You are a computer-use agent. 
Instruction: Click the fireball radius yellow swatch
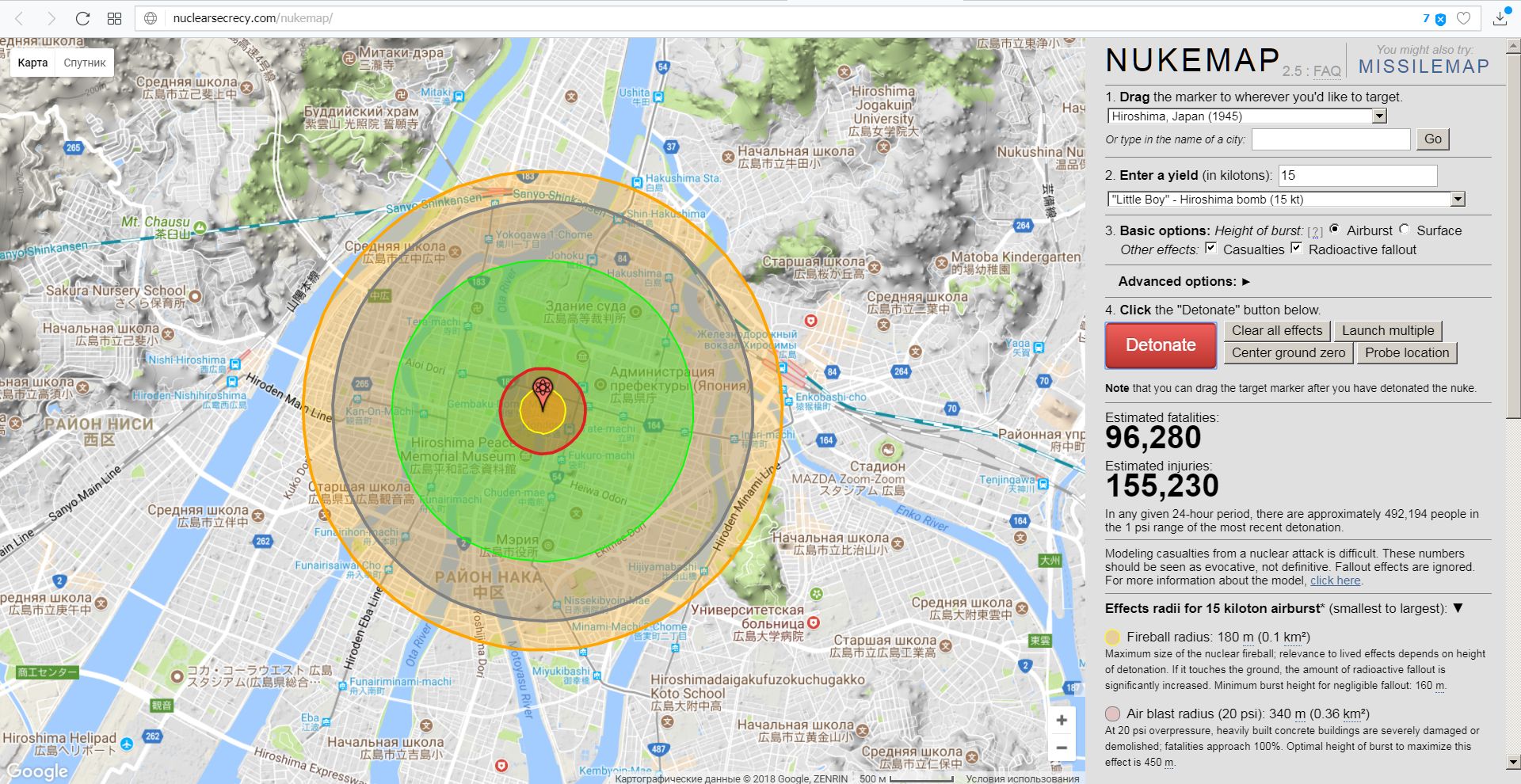coord(1112,637)
